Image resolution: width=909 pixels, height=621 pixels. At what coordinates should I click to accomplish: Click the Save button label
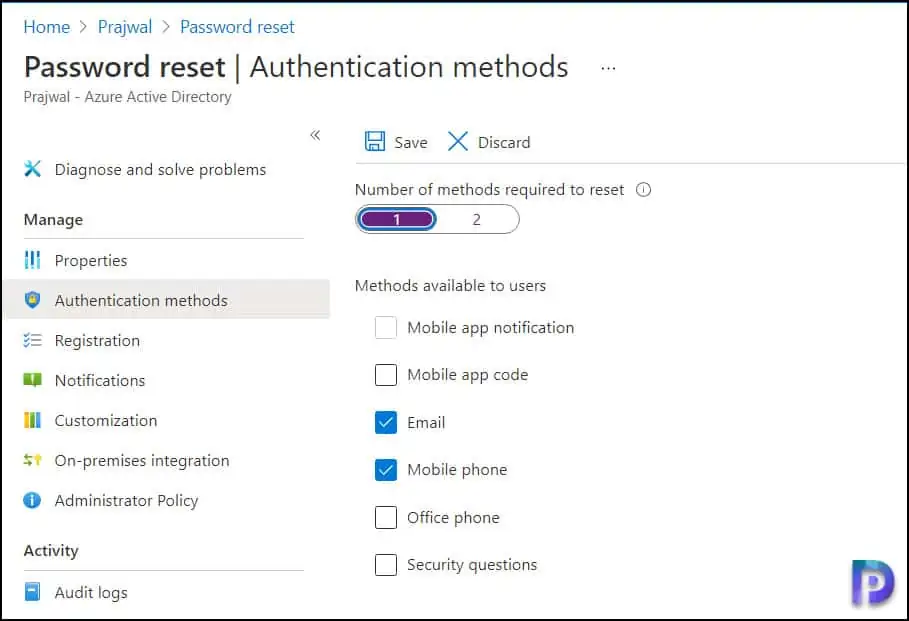tap(410, 142)
